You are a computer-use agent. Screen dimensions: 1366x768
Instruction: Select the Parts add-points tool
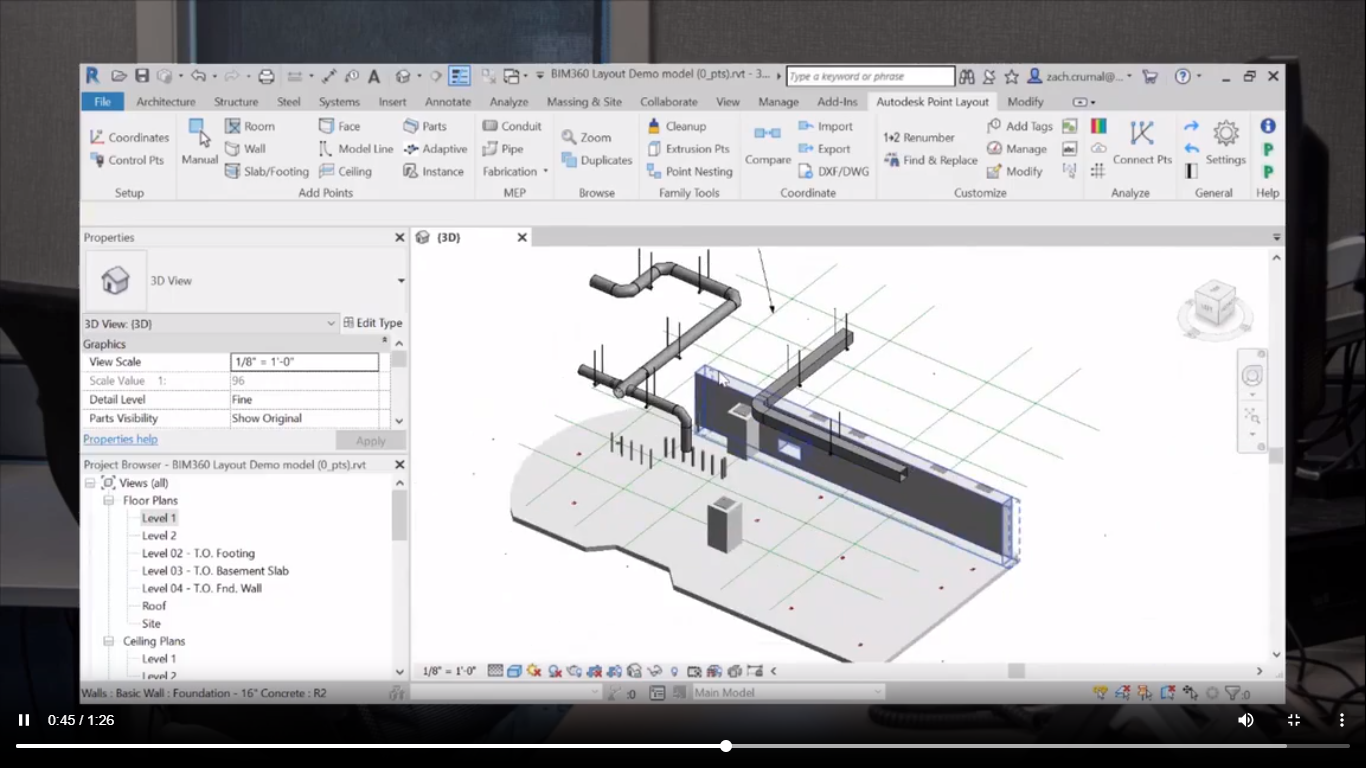tap(425, 126)
